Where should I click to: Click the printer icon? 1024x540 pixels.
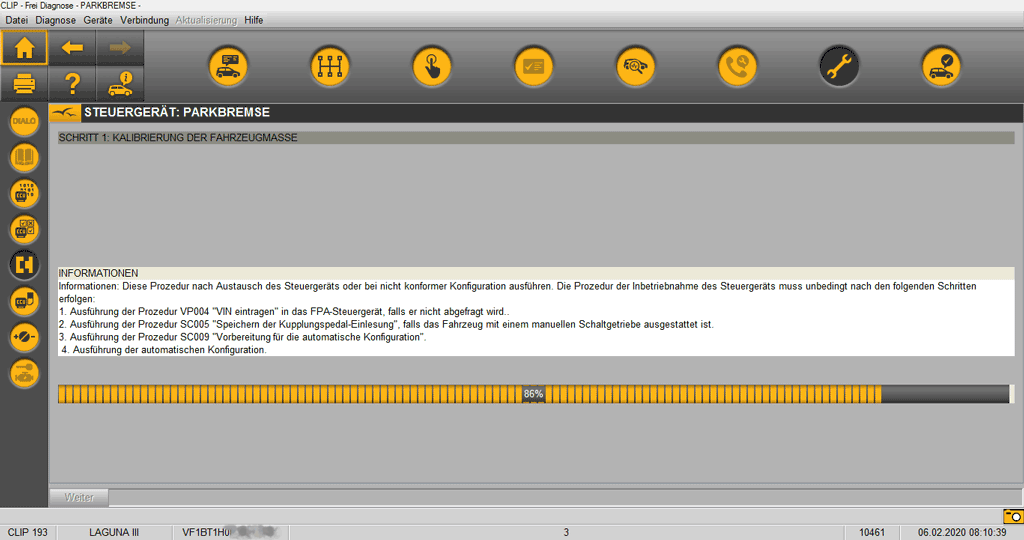click(x=25, y=84)
